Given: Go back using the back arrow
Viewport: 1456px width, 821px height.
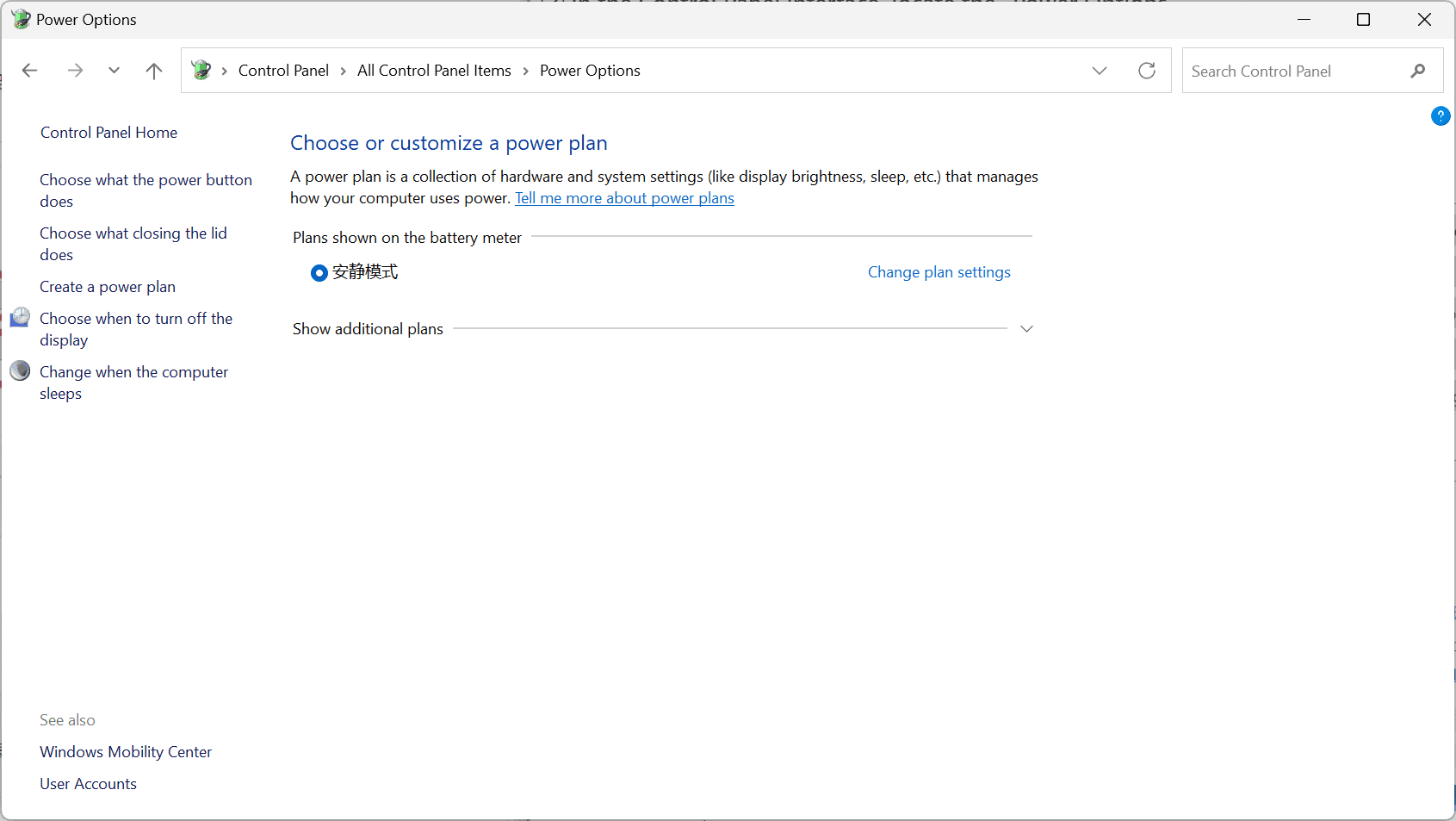Looking at the screenshot, I should [30, 71].
